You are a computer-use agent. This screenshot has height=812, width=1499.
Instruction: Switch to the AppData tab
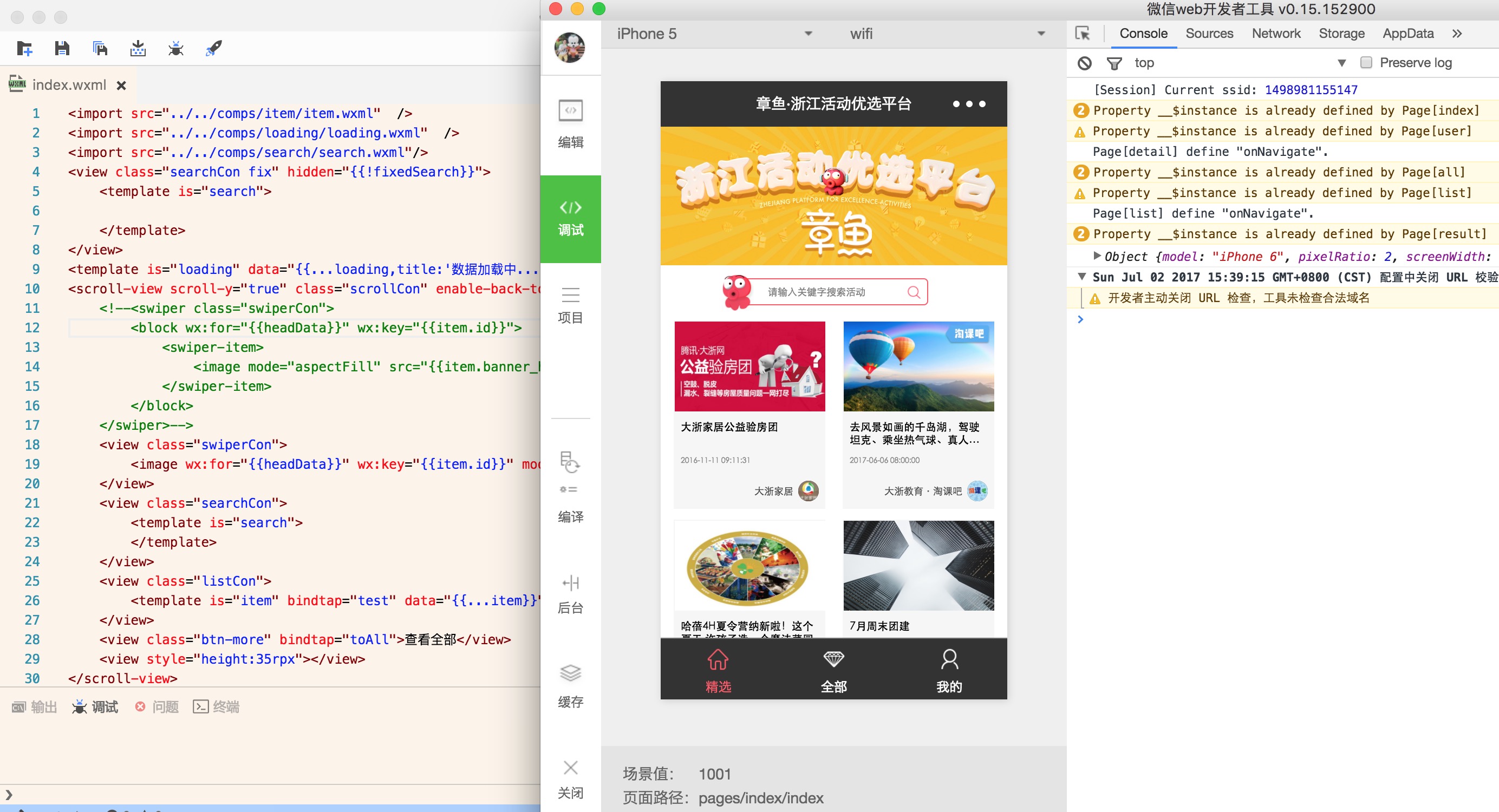(1407, 34)
